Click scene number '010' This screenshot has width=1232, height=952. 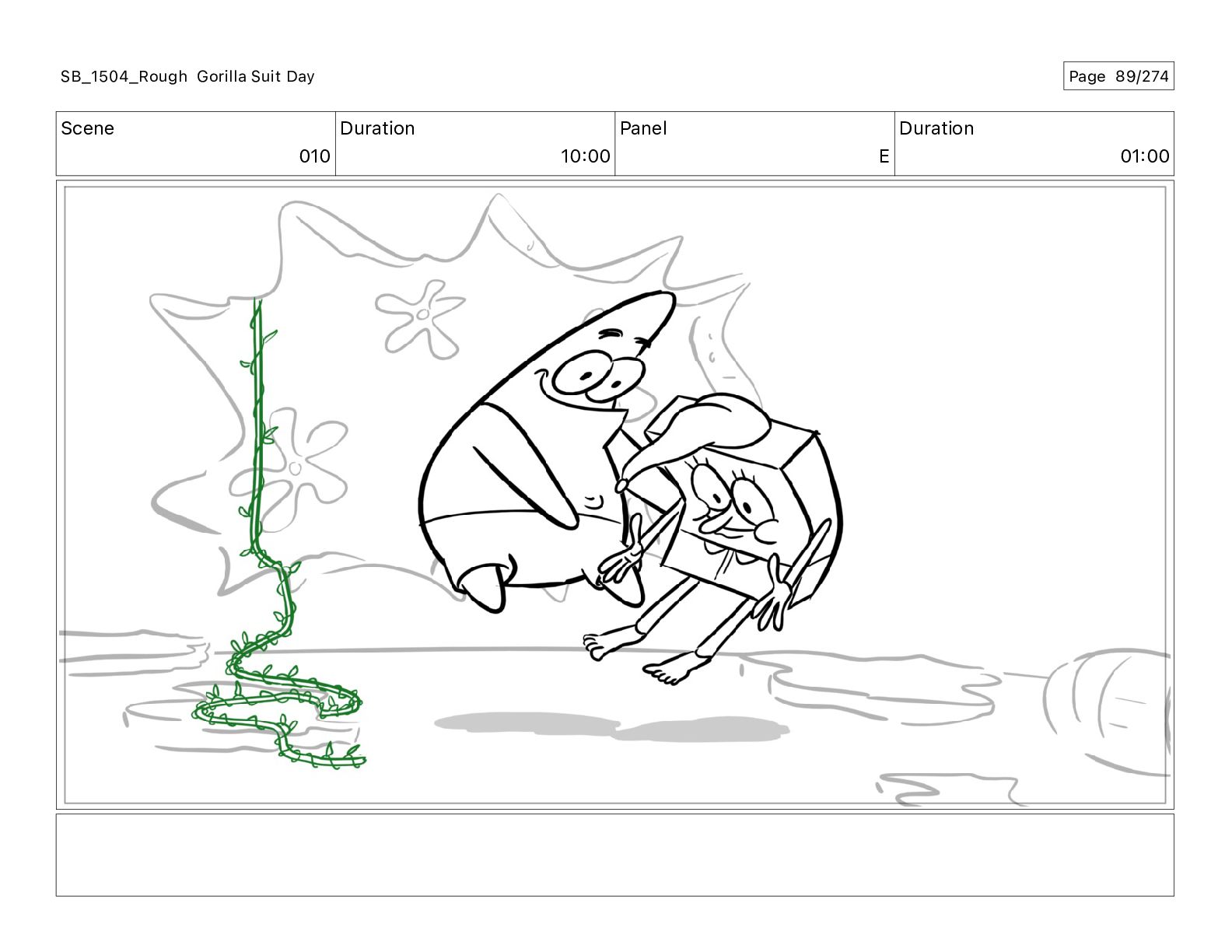315,156
